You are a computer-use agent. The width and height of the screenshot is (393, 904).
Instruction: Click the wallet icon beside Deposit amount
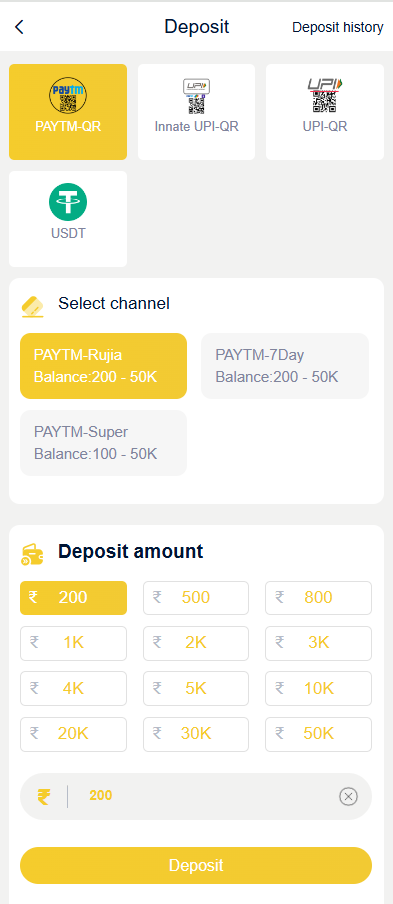tap(33, 554)
